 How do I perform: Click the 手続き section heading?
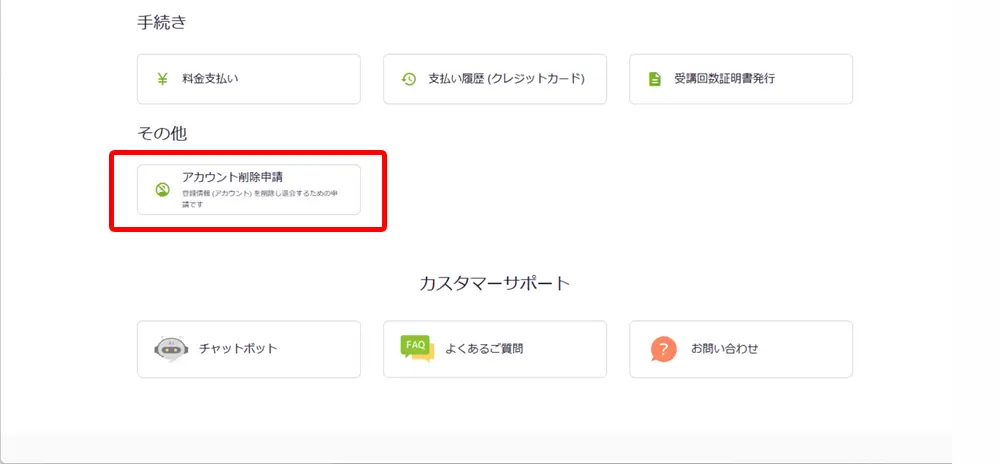pos(162,22)
